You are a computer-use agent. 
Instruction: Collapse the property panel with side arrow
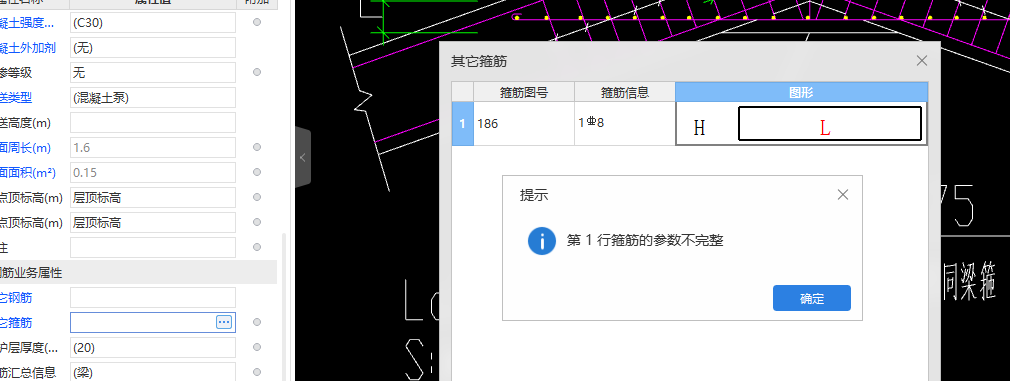pos(303,157)
